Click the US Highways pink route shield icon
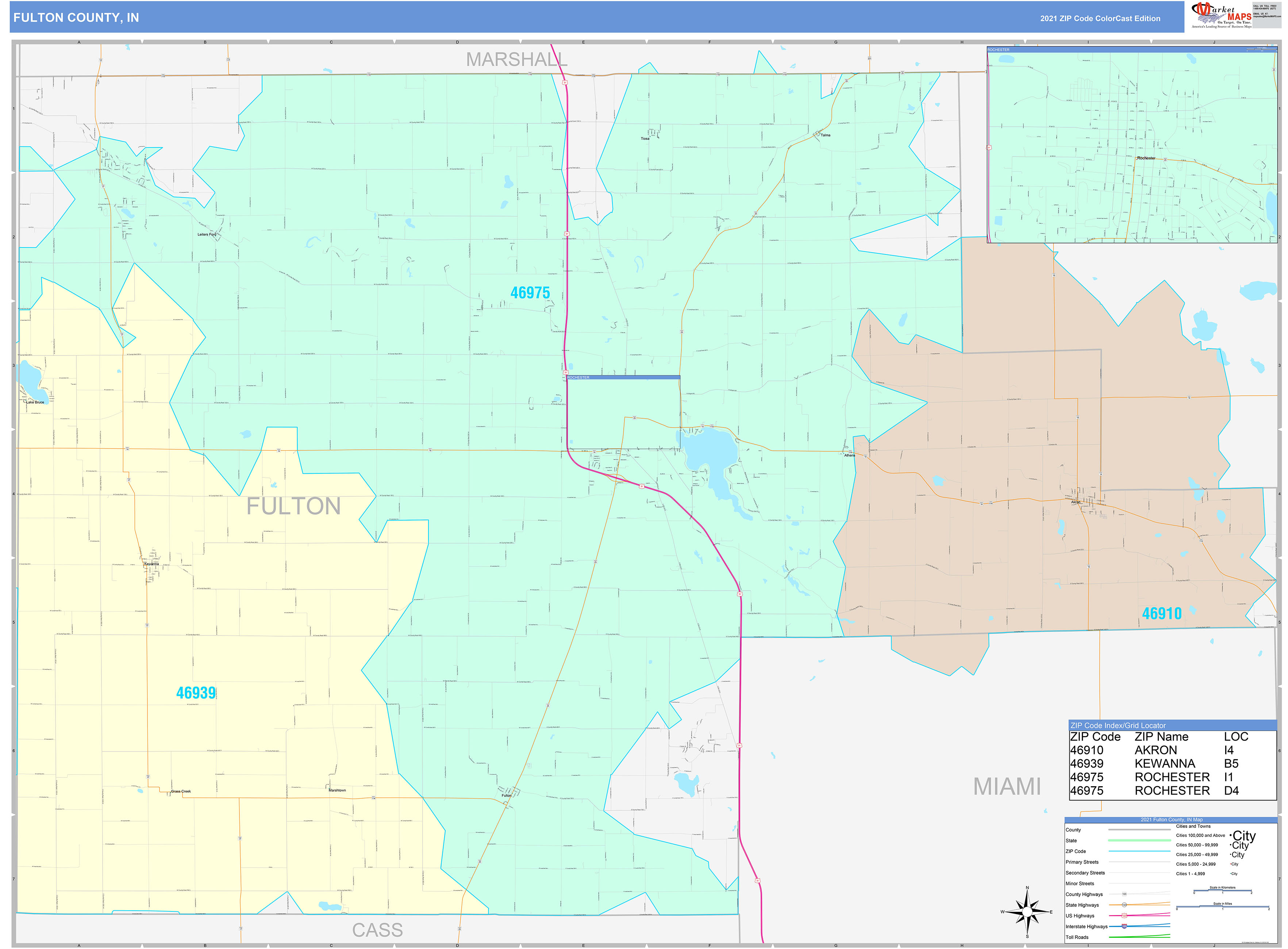 click(x=1124, y=916)
